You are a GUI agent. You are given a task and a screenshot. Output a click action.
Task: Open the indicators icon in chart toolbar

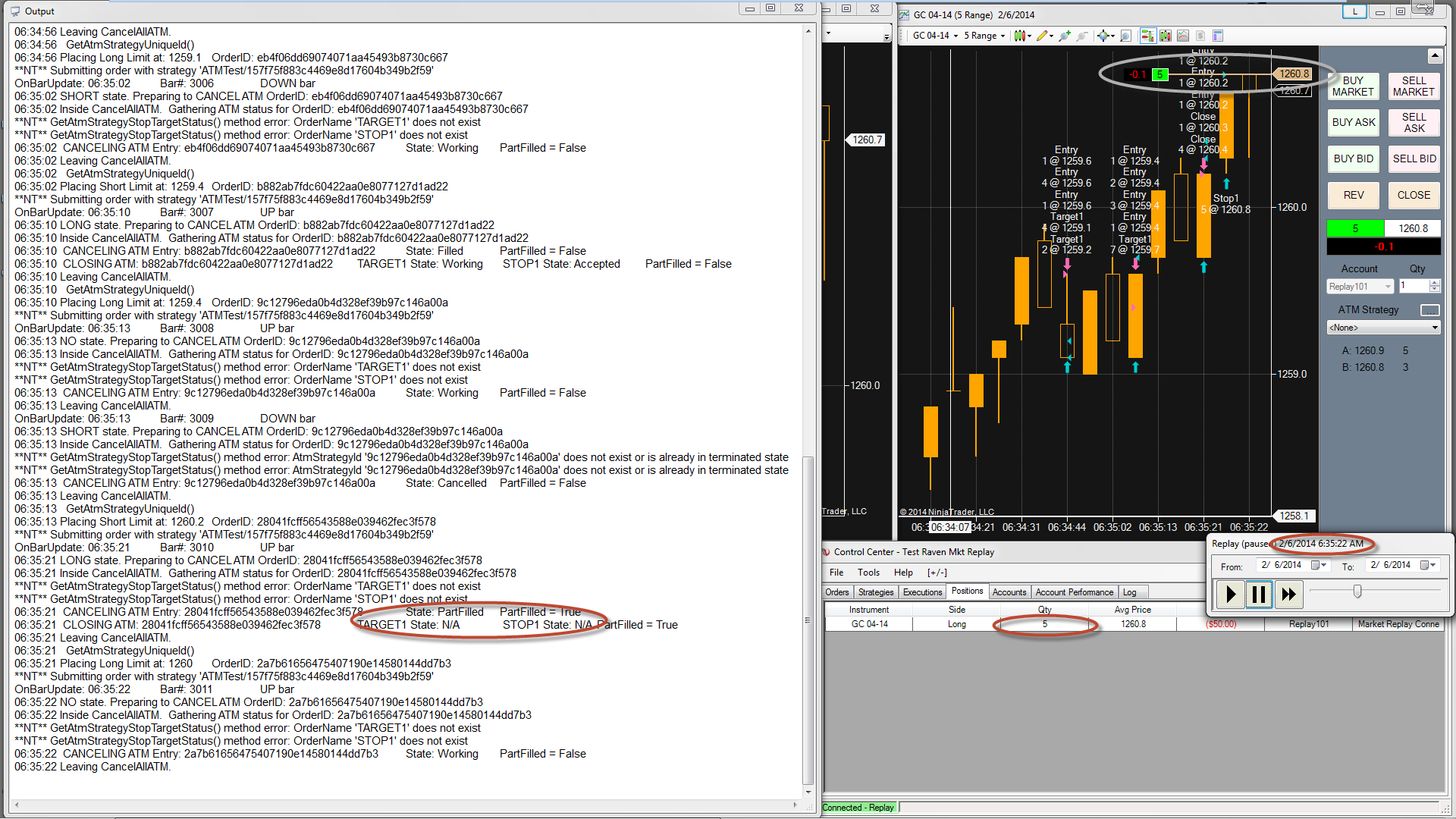point(1166,36)
